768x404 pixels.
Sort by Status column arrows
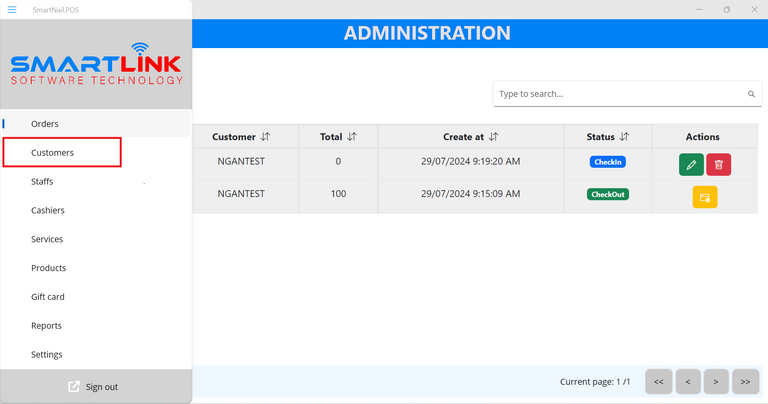coord(624,137)
